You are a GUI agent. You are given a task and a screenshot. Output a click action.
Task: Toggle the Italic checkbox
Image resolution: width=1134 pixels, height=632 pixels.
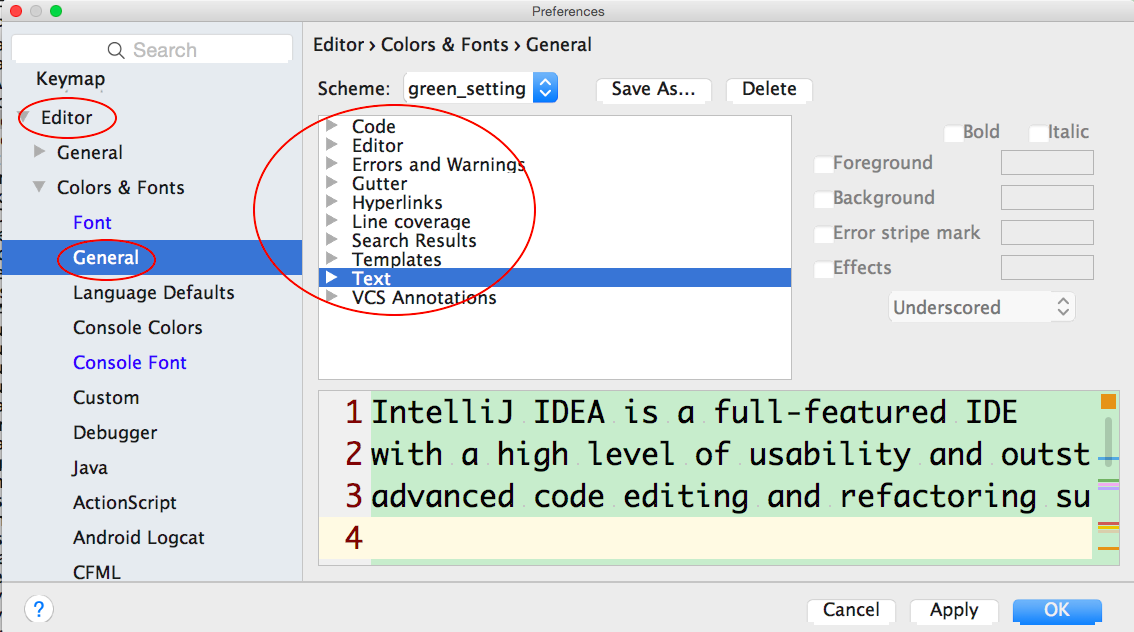[x=1039, y=132]
